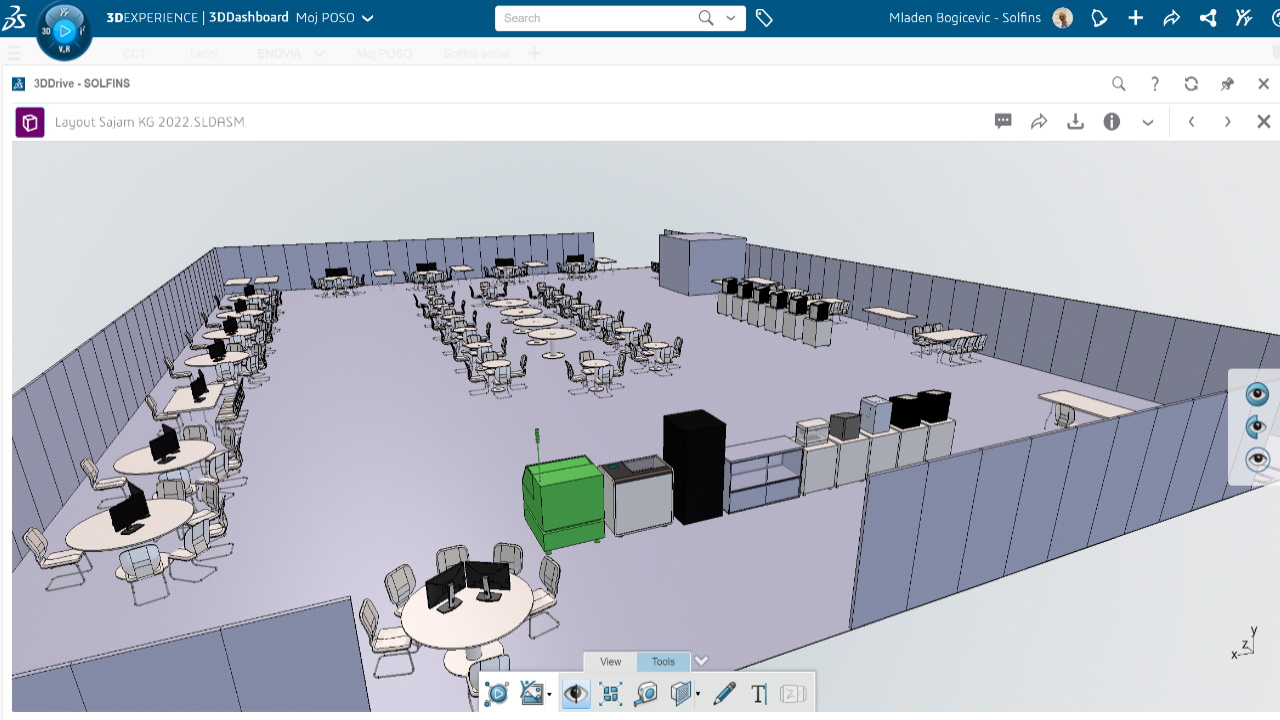Download the Layout Sajam file

click(x=1075, y=122)
